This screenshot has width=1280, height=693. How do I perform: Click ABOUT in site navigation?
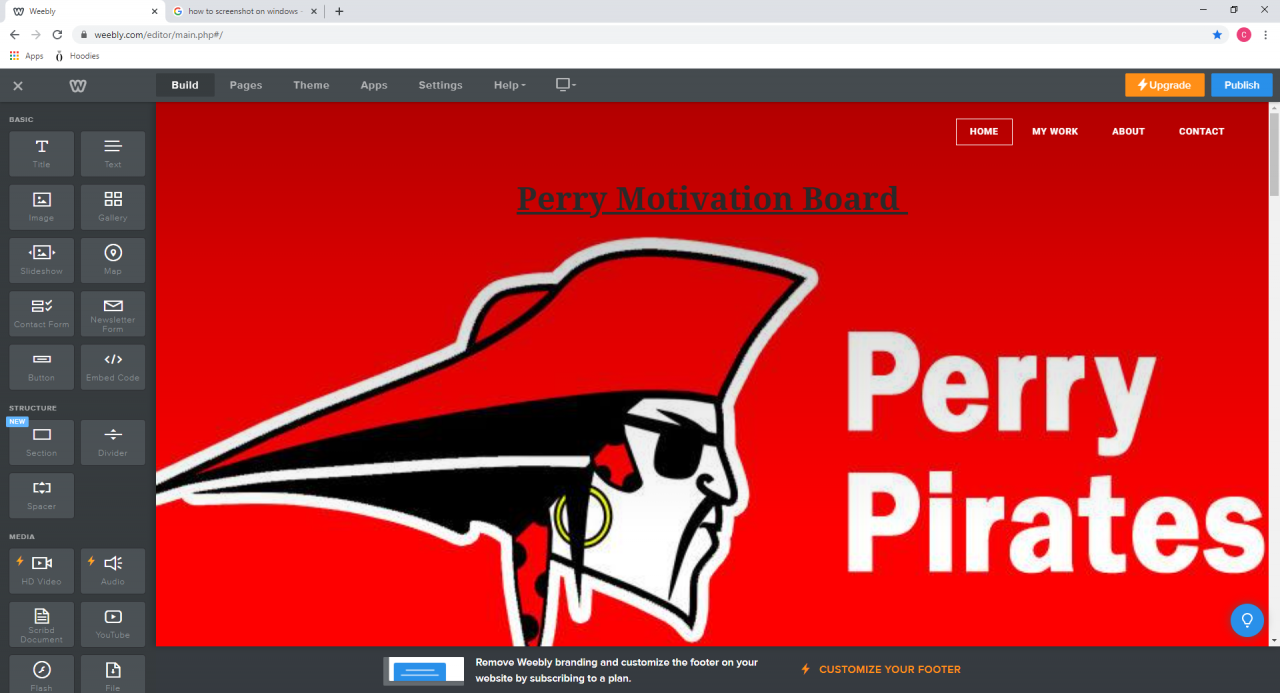coord(1128,132)
